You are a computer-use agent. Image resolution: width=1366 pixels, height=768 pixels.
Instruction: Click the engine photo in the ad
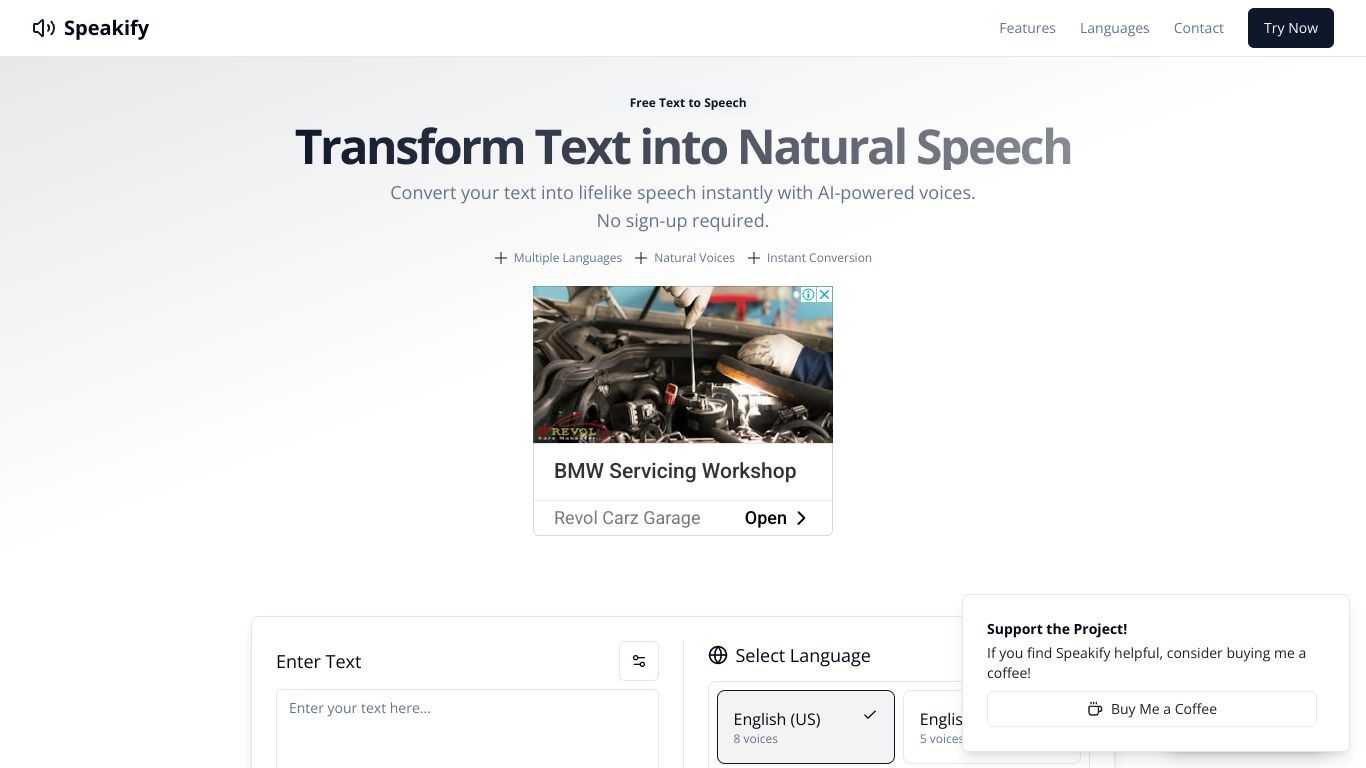tap(683, 364)
